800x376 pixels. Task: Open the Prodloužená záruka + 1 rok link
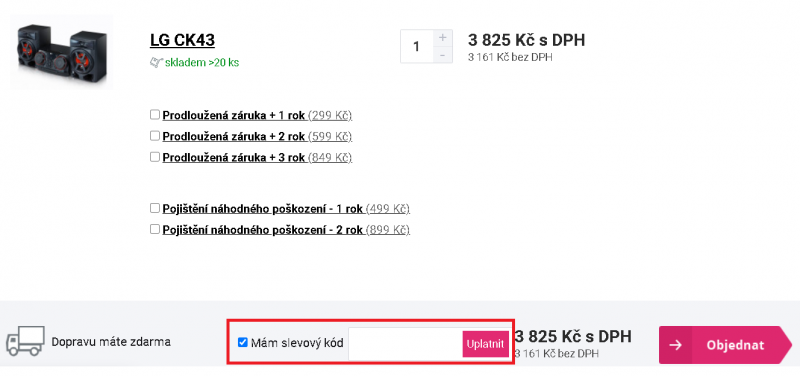tap(234, 115)
